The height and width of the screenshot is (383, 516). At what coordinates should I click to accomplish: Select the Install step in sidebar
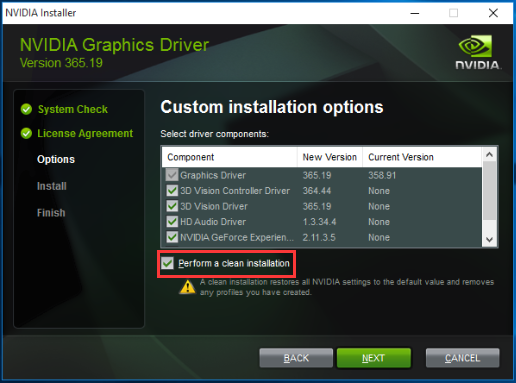52,186
